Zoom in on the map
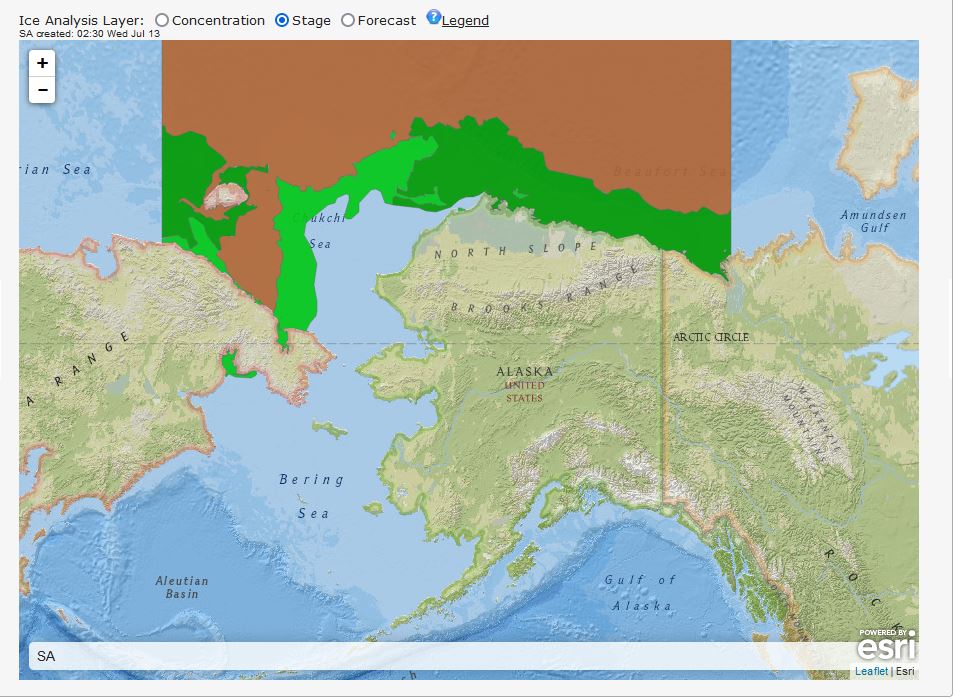Viewport: 954px width, 698px height. coord(42,63)
